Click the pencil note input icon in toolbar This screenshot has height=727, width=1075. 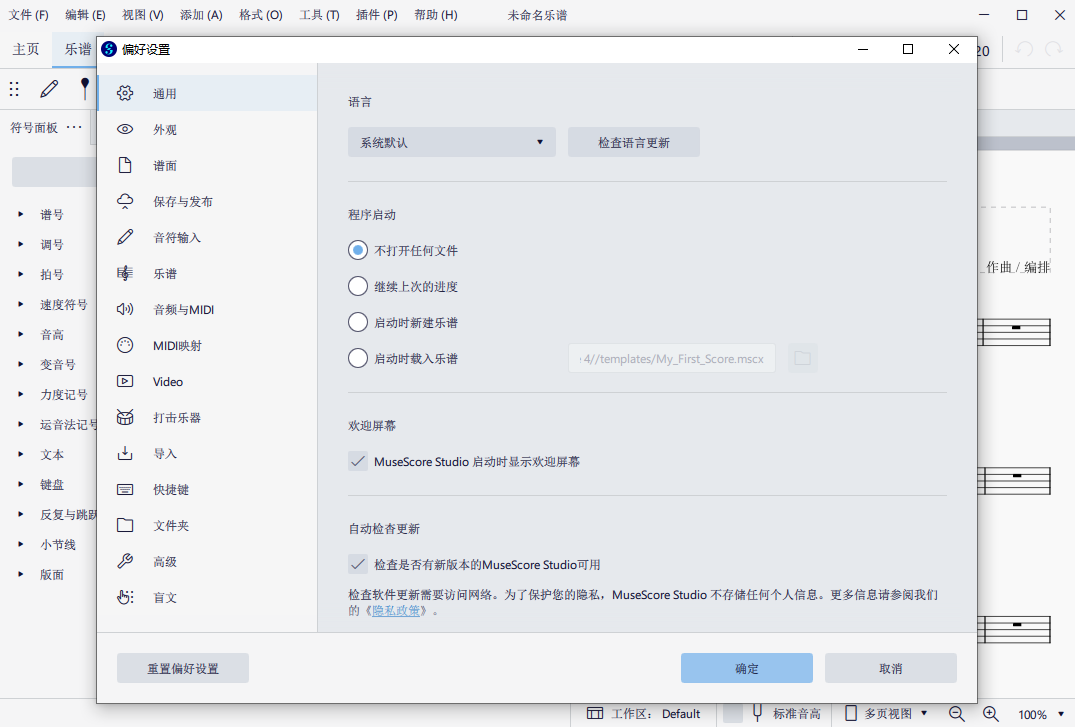[x=49, y=88]
